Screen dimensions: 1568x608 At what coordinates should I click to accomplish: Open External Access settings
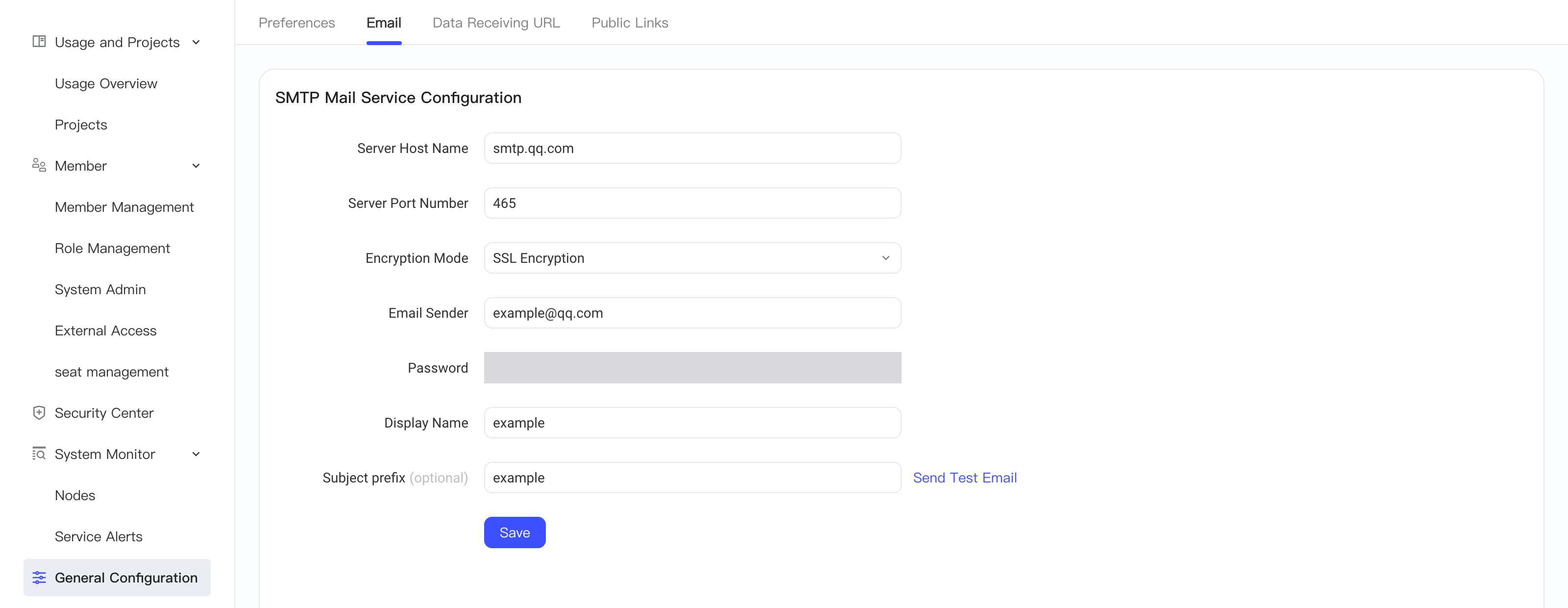pos(105,330)
